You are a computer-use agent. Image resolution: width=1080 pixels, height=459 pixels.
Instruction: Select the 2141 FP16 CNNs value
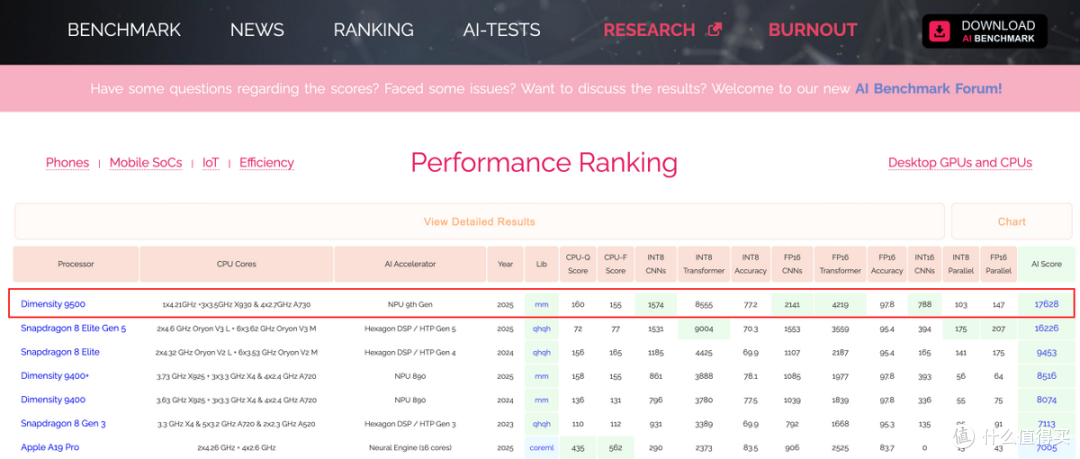[x=792, y=304]
